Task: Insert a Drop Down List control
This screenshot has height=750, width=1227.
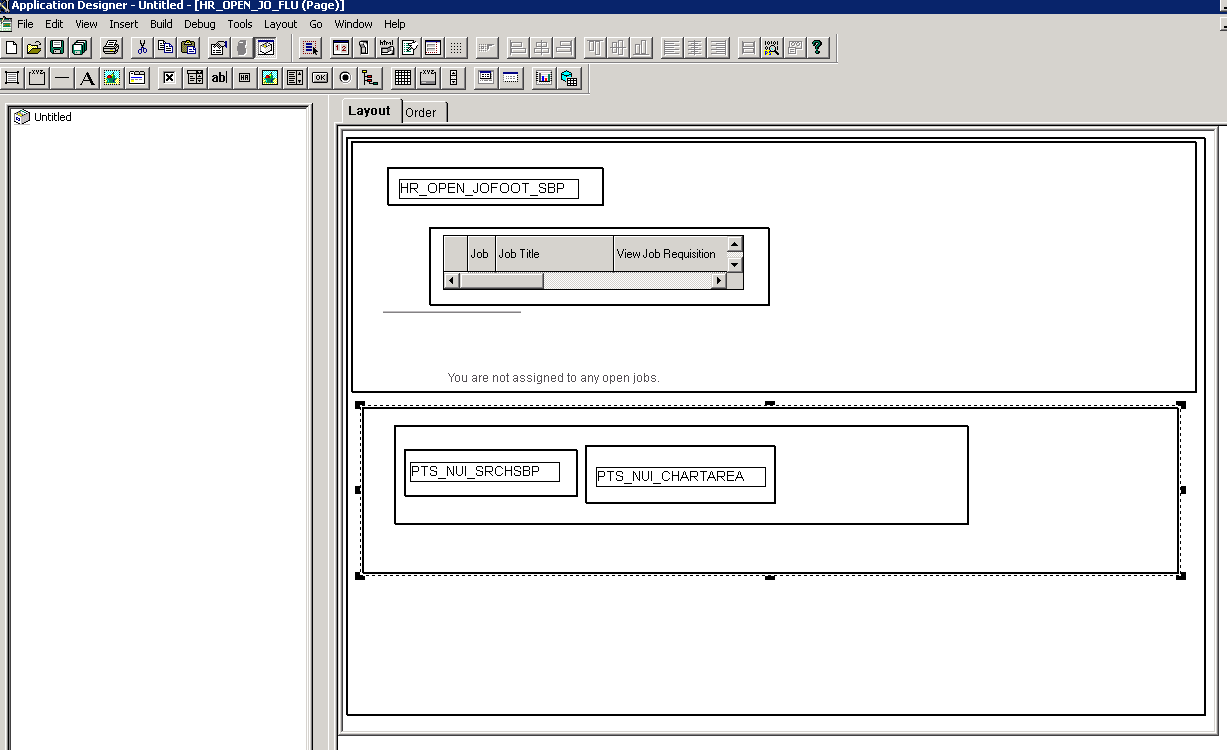Action: pos(195,77)
